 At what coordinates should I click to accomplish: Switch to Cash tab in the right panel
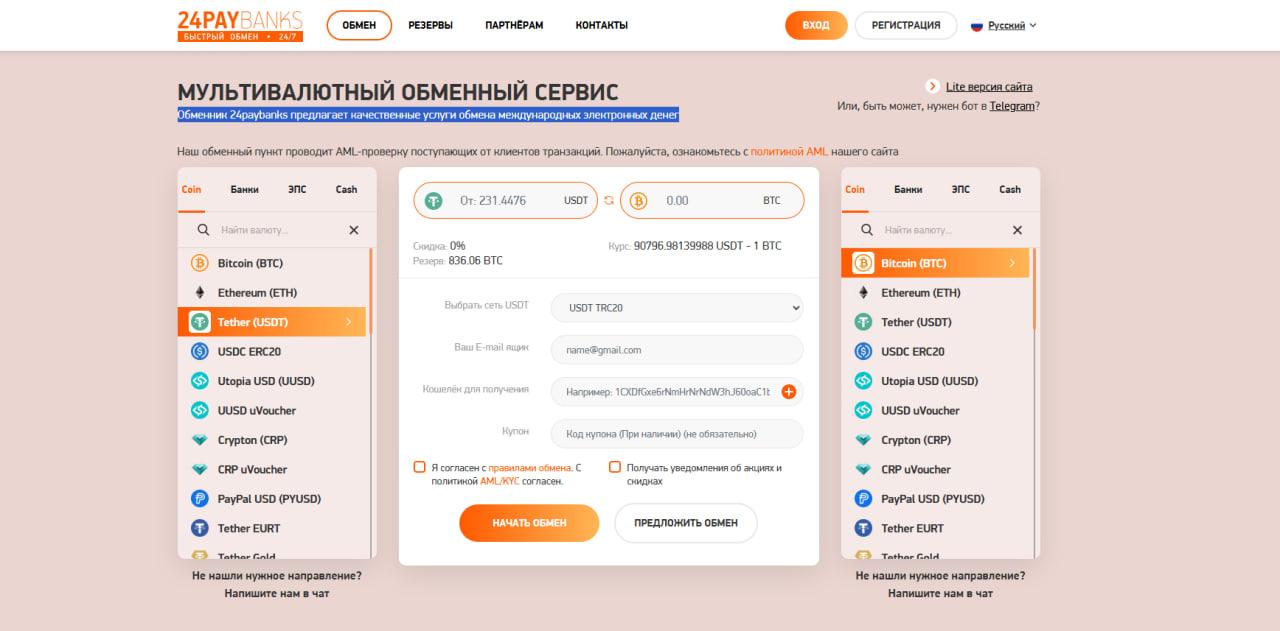1010,189
